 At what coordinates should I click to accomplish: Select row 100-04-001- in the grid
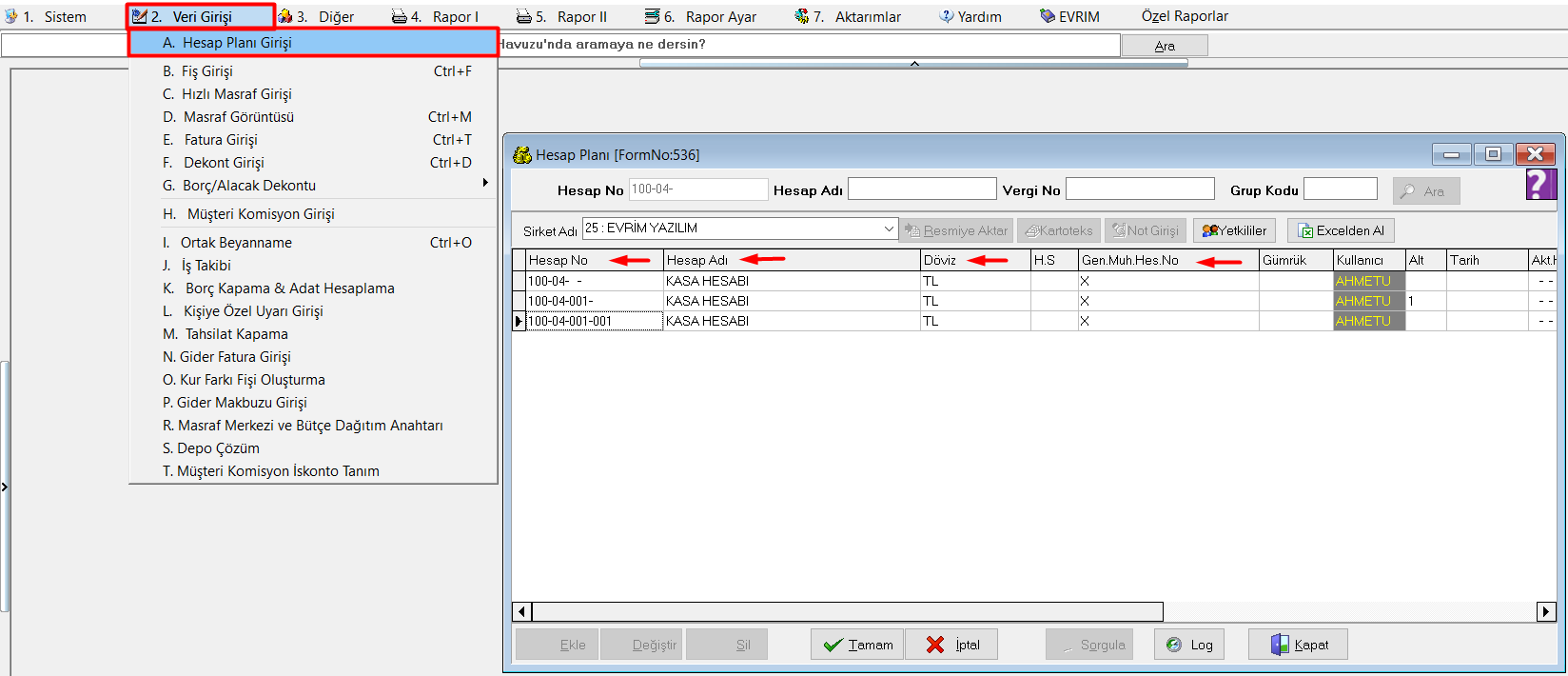594,301
